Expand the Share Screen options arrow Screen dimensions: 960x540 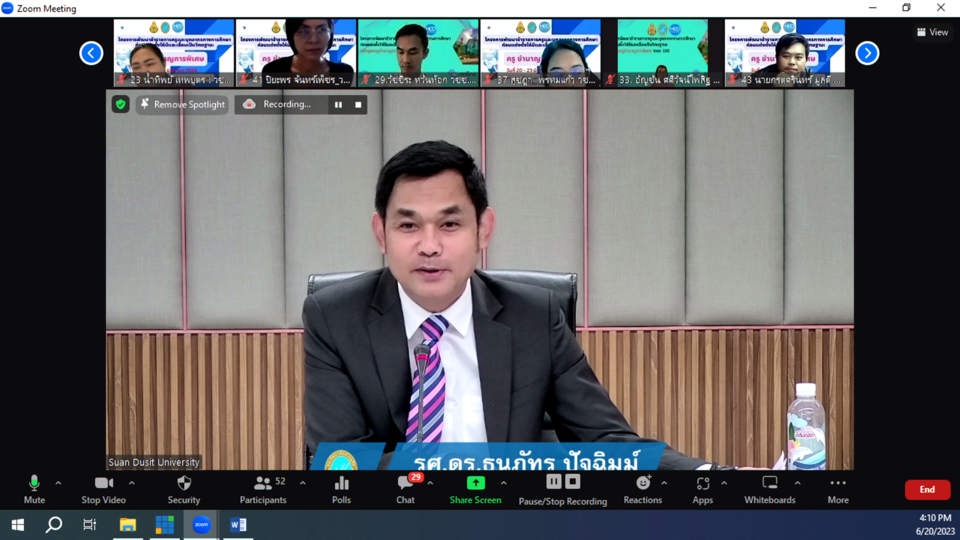point(503,483)
